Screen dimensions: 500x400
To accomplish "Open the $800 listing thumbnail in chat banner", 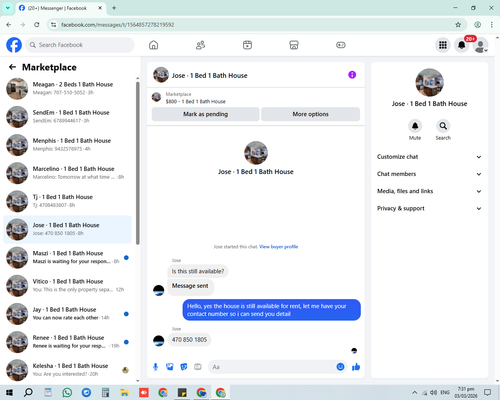I will (156, 97).
